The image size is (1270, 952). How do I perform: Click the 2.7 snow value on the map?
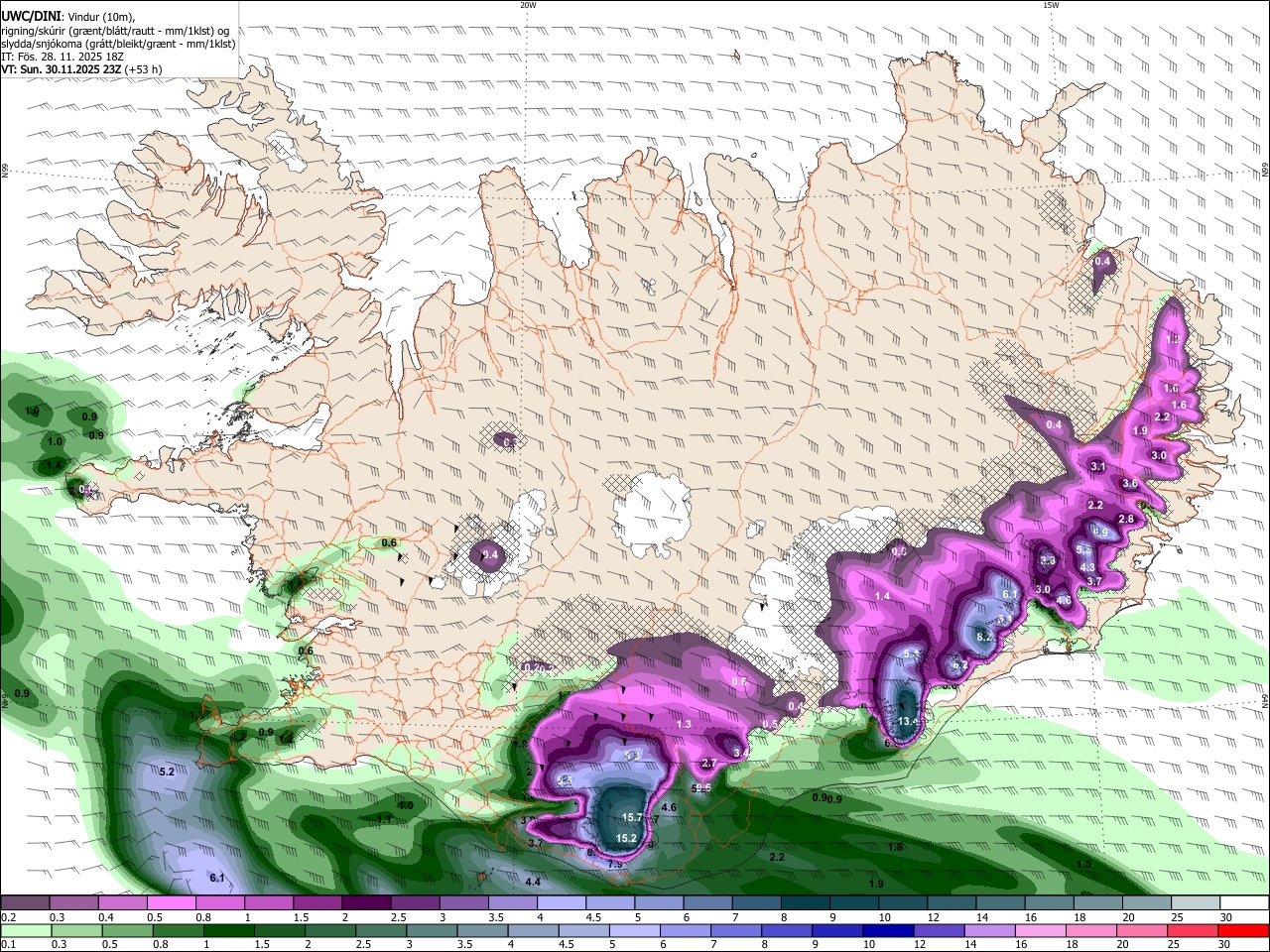coord(708,763)
